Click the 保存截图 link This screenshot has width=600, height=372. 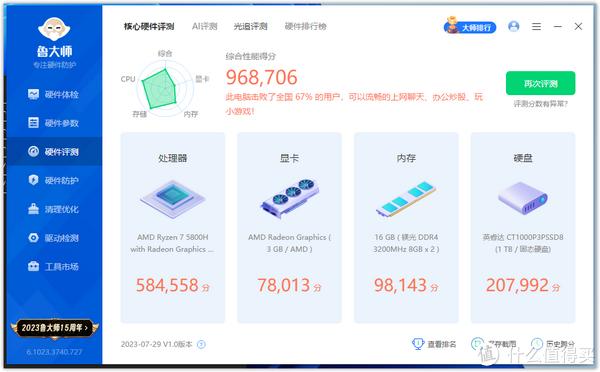click(x=494, y=344)
